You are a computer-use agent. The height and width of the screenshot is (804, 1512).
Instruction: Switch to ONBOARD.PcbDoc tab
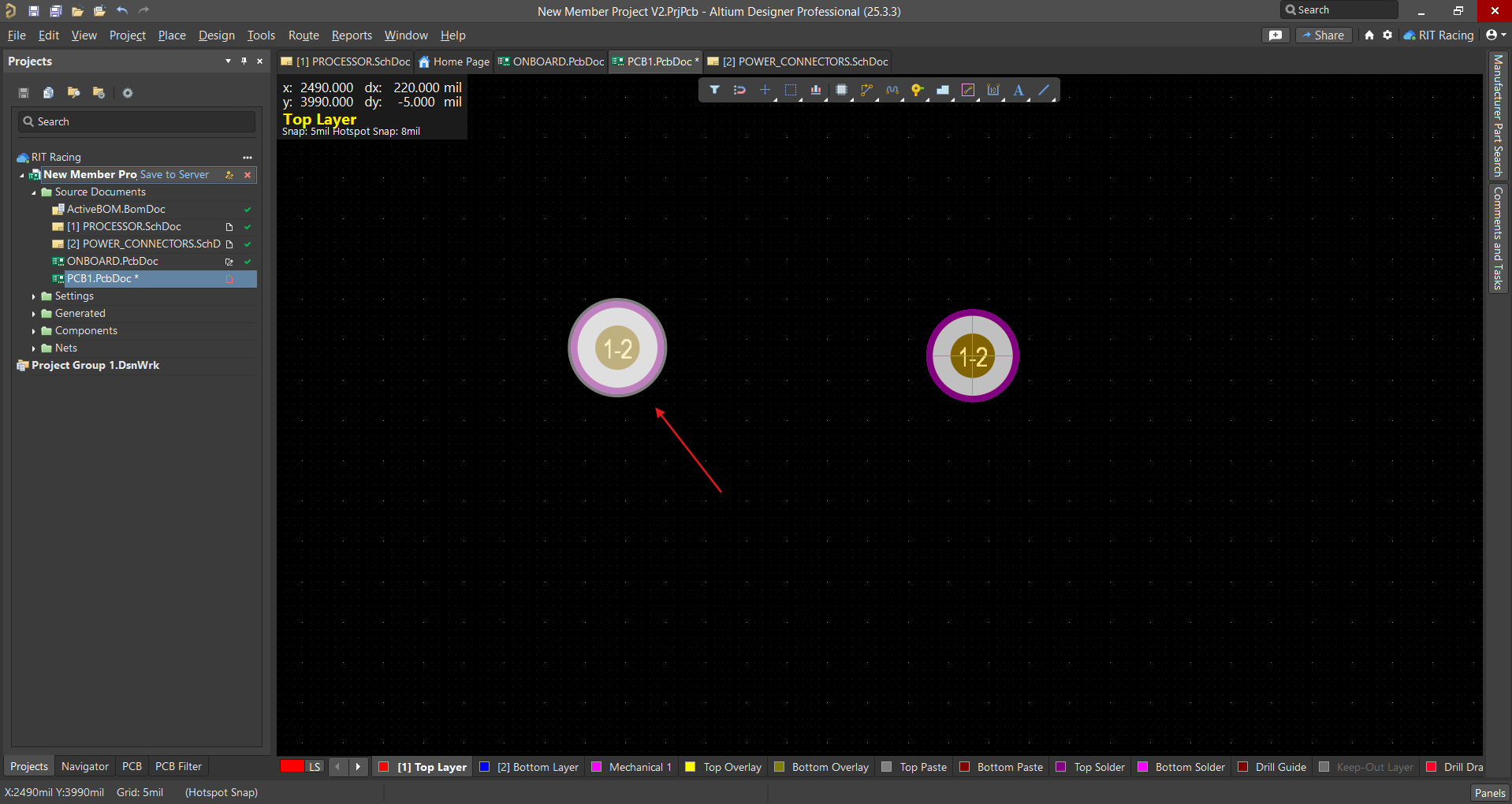click(x=551, y=61)
